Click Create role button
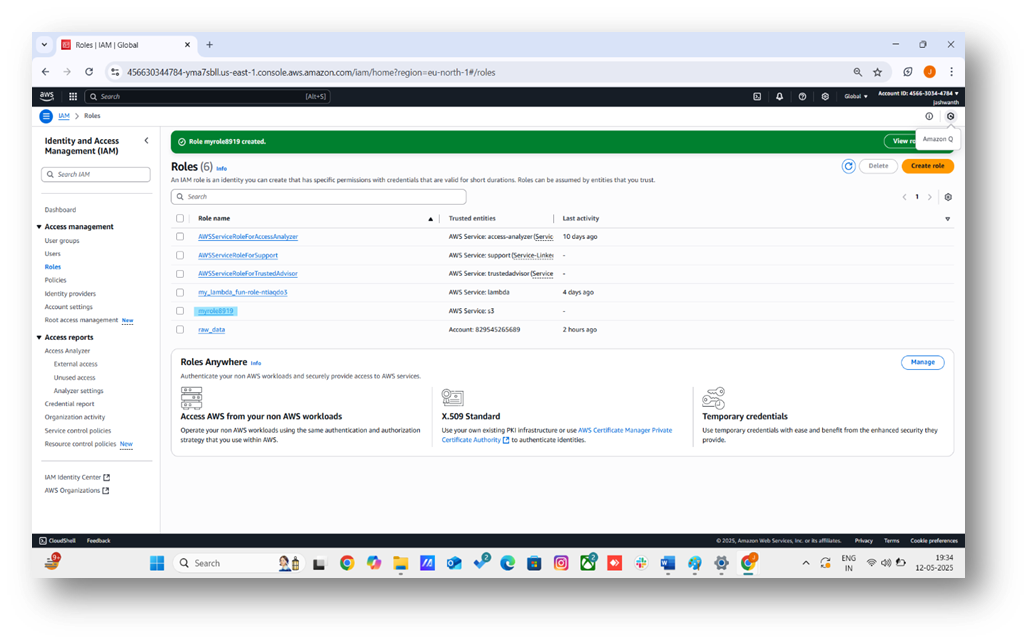Viewport: 1030px width, 643px height. pos(928,166)
